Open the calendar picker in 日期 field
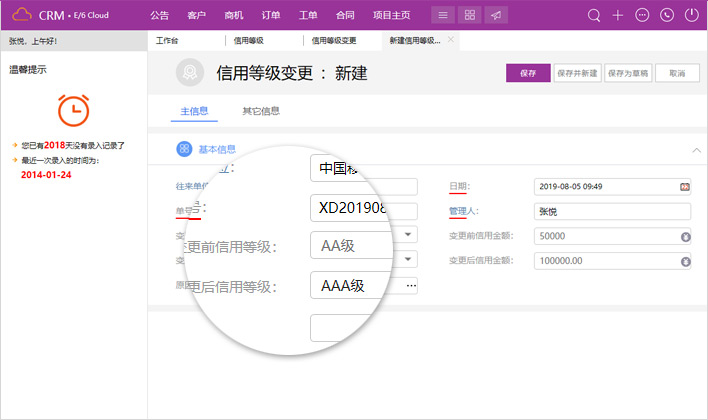Image resolution: width=708 pixels, height=420 pixels. coord(685,187)
